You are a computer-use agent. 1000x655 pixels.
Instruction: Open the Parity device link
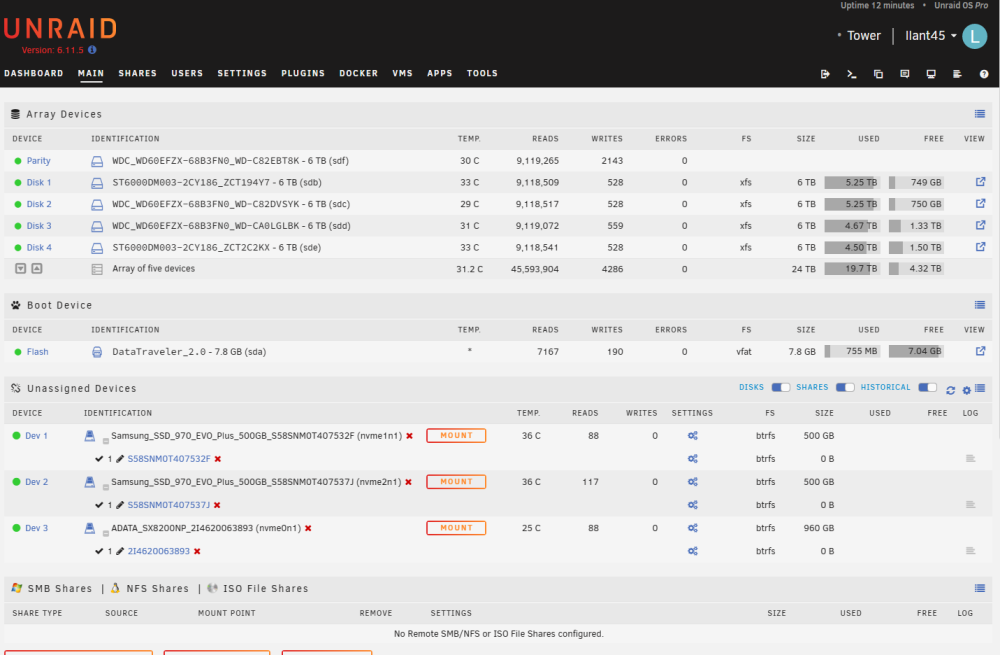coord(38,161)
